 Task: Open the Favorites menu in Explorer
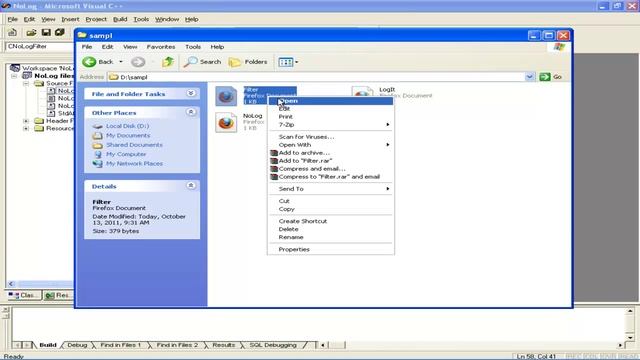point(161,47)
